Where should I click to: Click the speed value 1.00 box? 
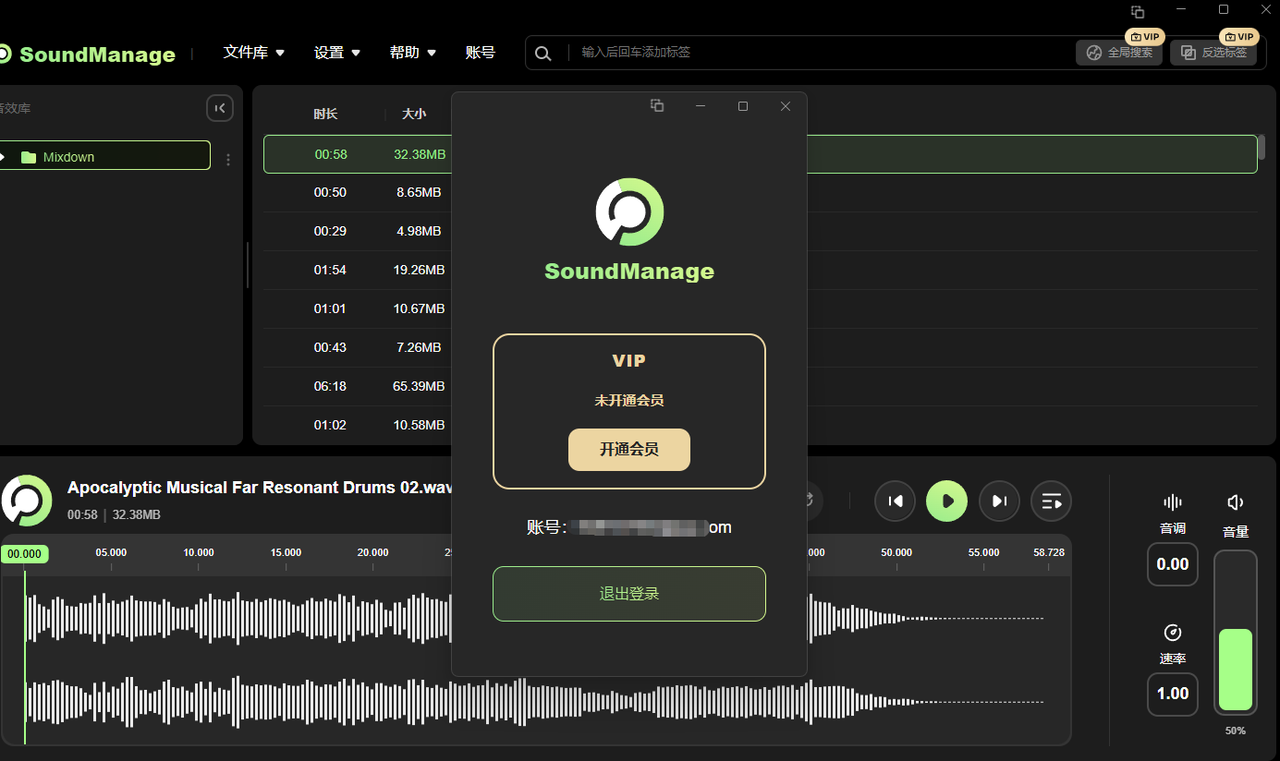pyautogui.click(x=1173, y=694)
